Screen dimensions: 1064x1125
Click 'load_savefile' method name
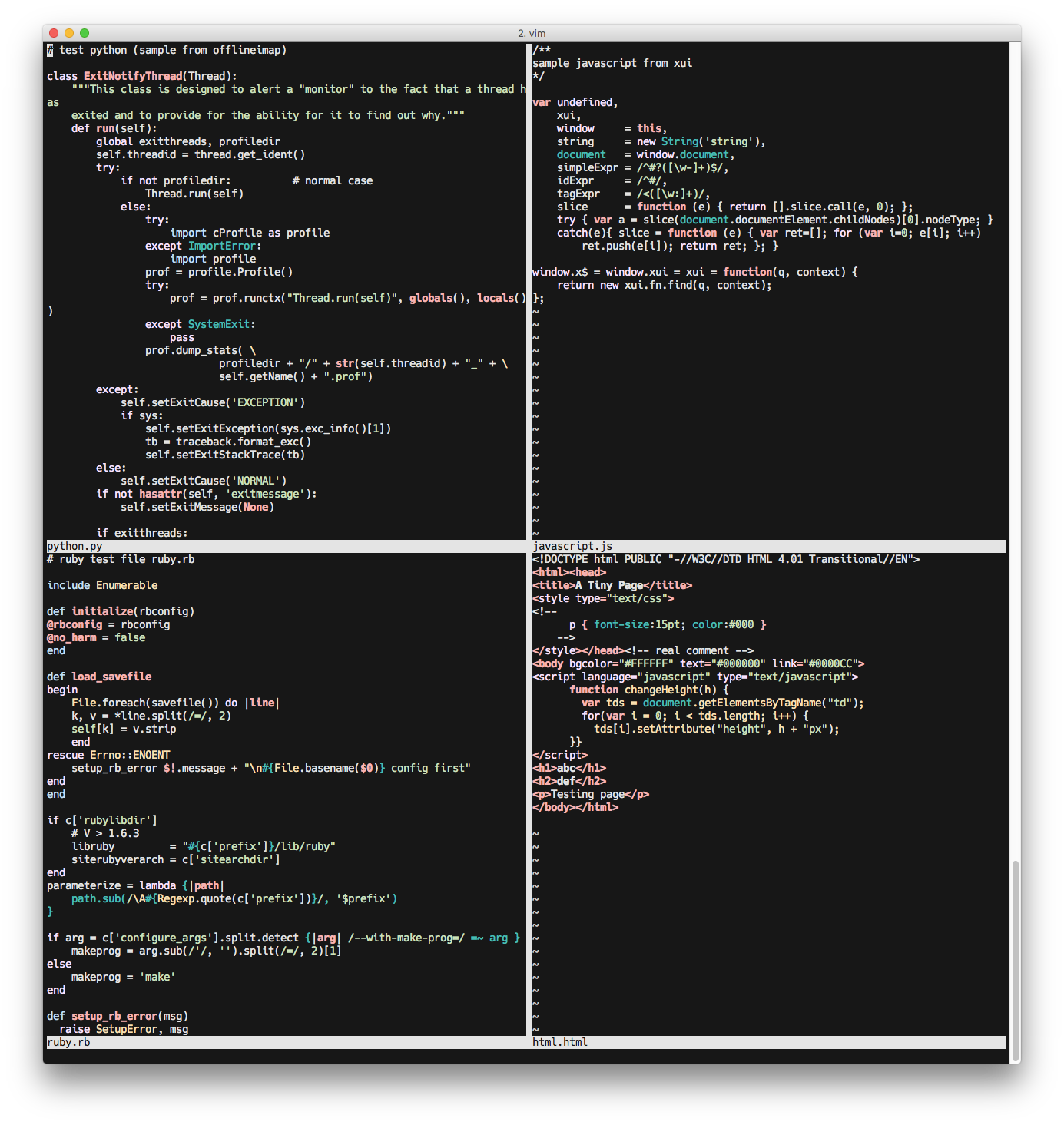[111, 677]
